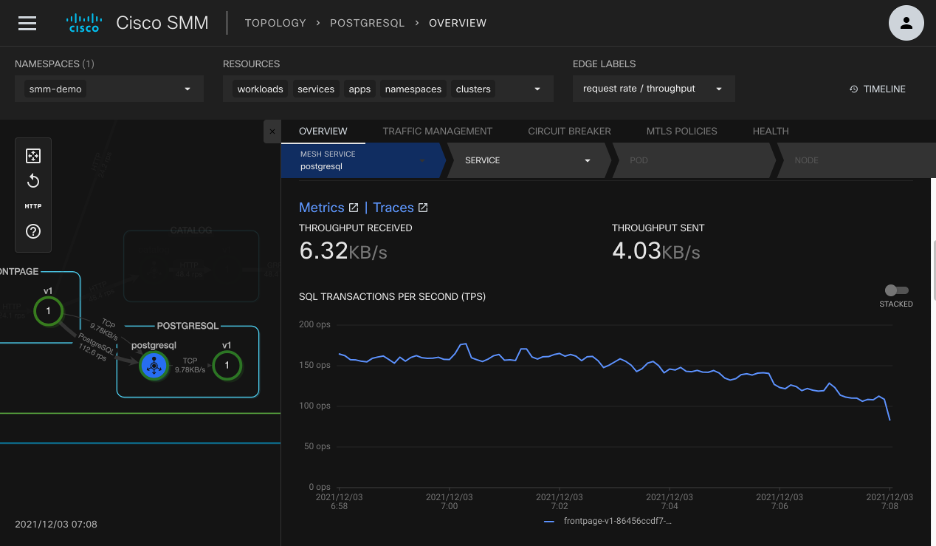Click the frontpage-v1 chart legend entry

tap(615, 521)
